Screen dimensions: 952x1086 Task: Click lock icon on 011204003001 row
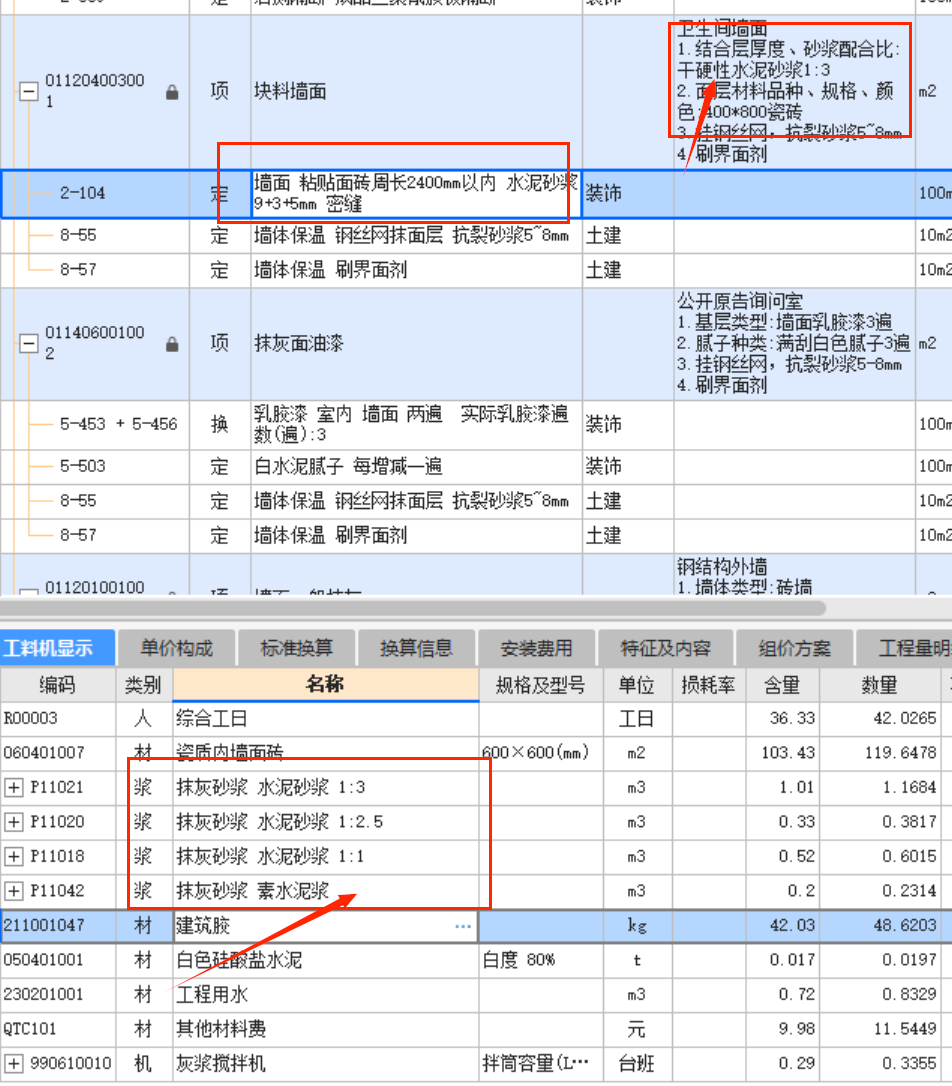coord(172,91)
